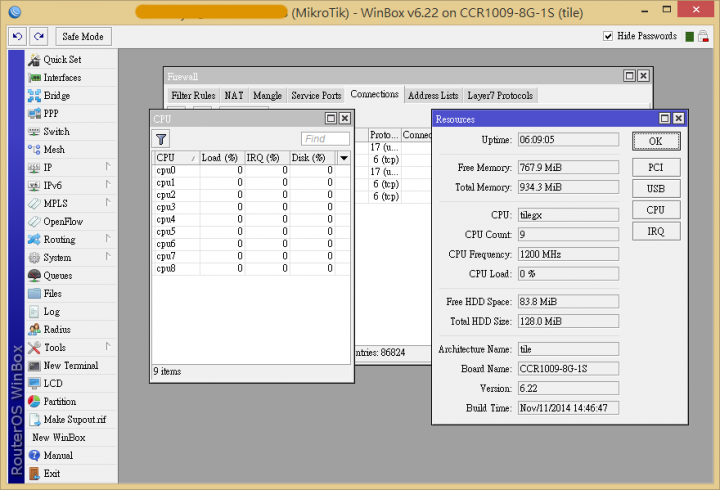
Task: Expand the Routing submenu
Action: click(108, 238)
